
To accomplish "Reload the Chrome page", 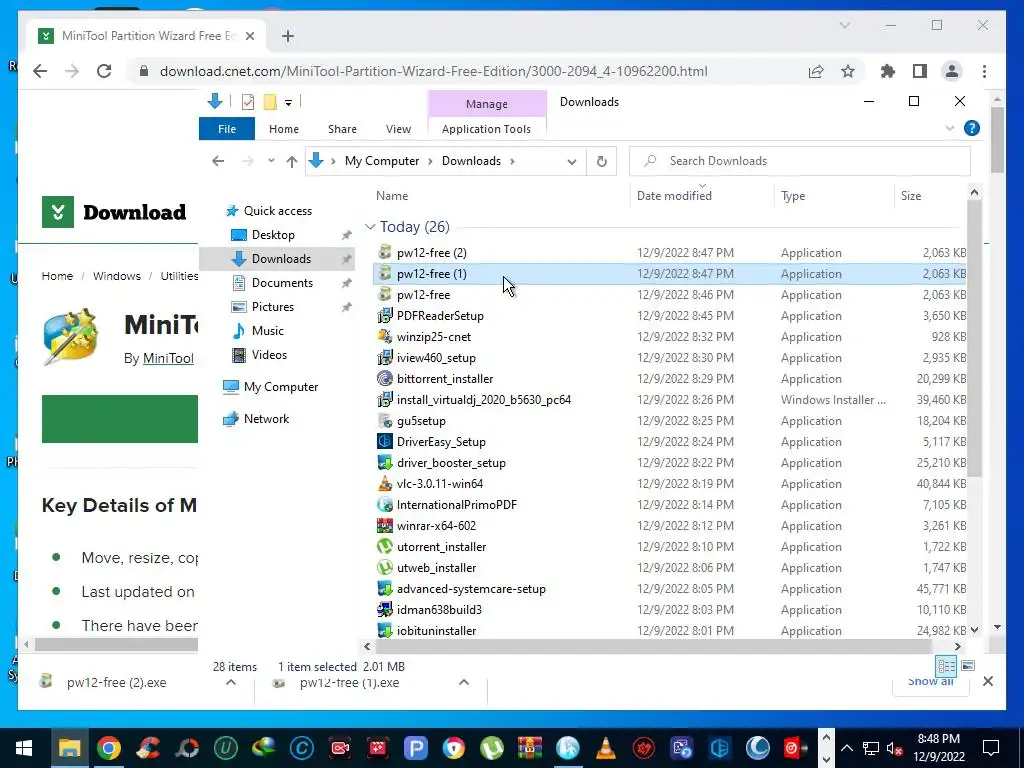I will pyautogui.click(x=104, y=71).
